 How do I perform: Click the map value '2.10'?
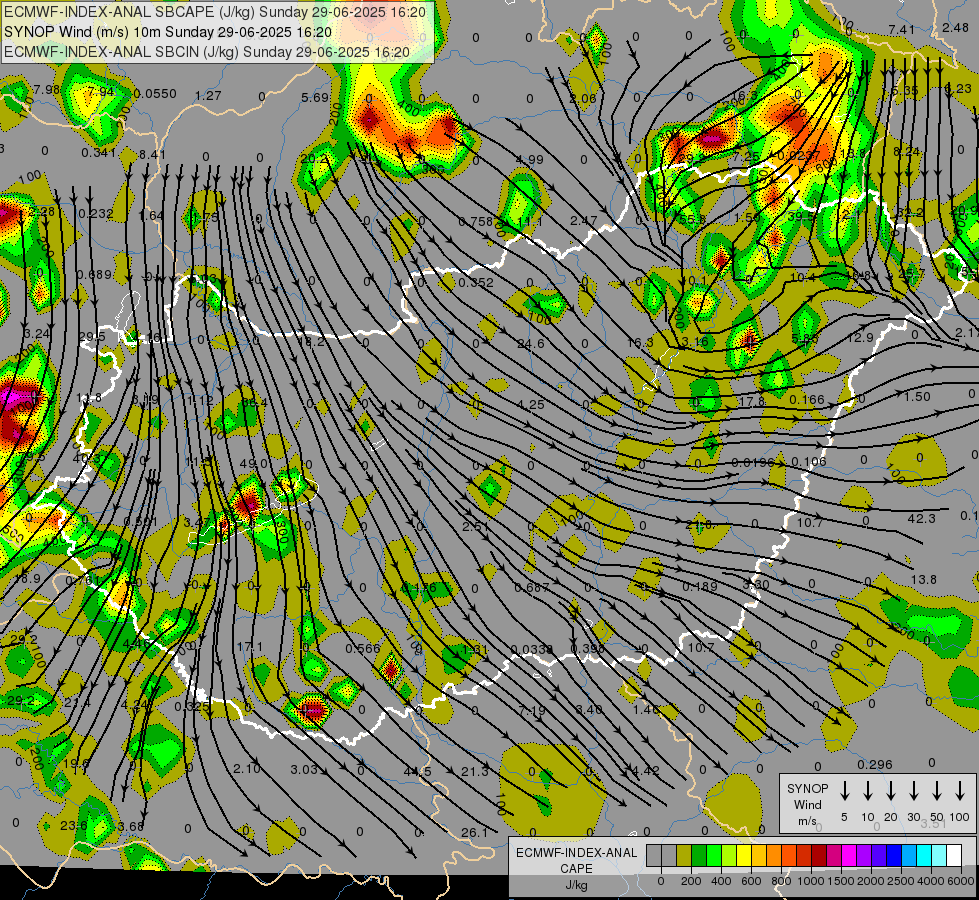click(x=247, y=768)
